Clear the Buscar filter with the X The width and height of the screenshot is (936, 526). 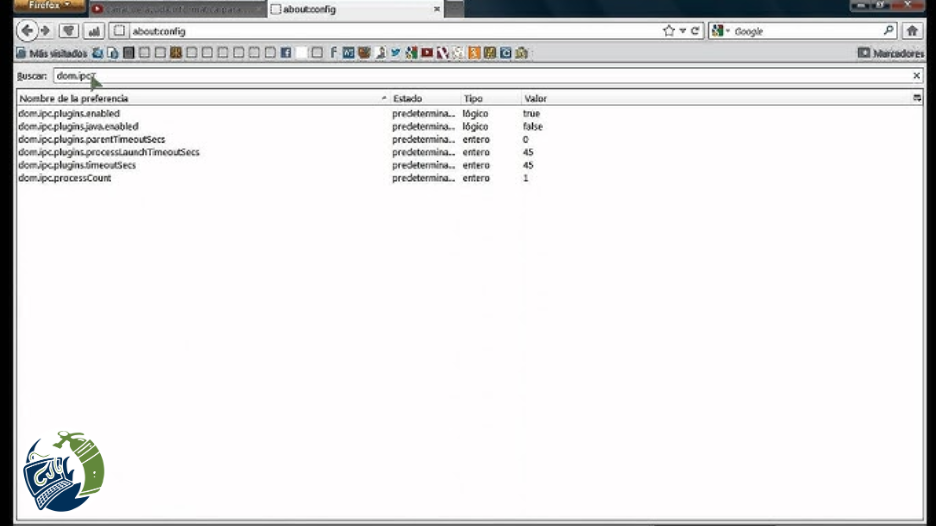[916, 76]
